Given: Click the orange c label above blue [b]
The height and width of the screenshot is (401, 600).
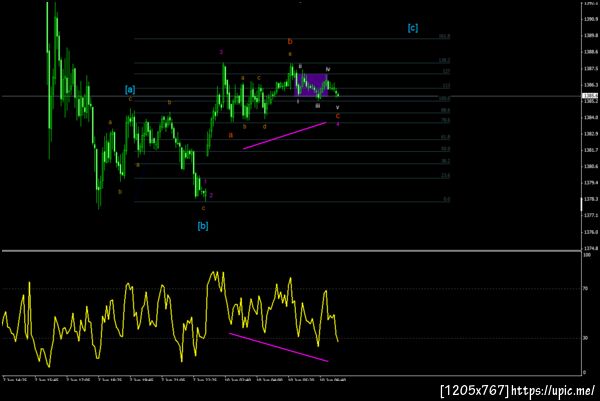Looking at the screenshot, I should coord(203,208).
